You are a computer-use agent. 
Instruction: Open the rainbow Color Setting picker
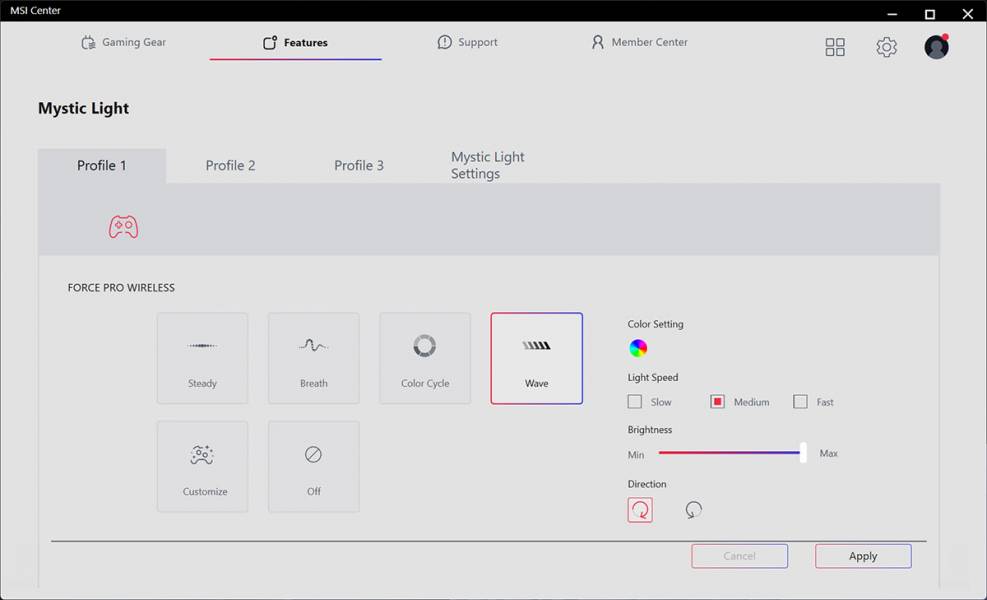638,348
